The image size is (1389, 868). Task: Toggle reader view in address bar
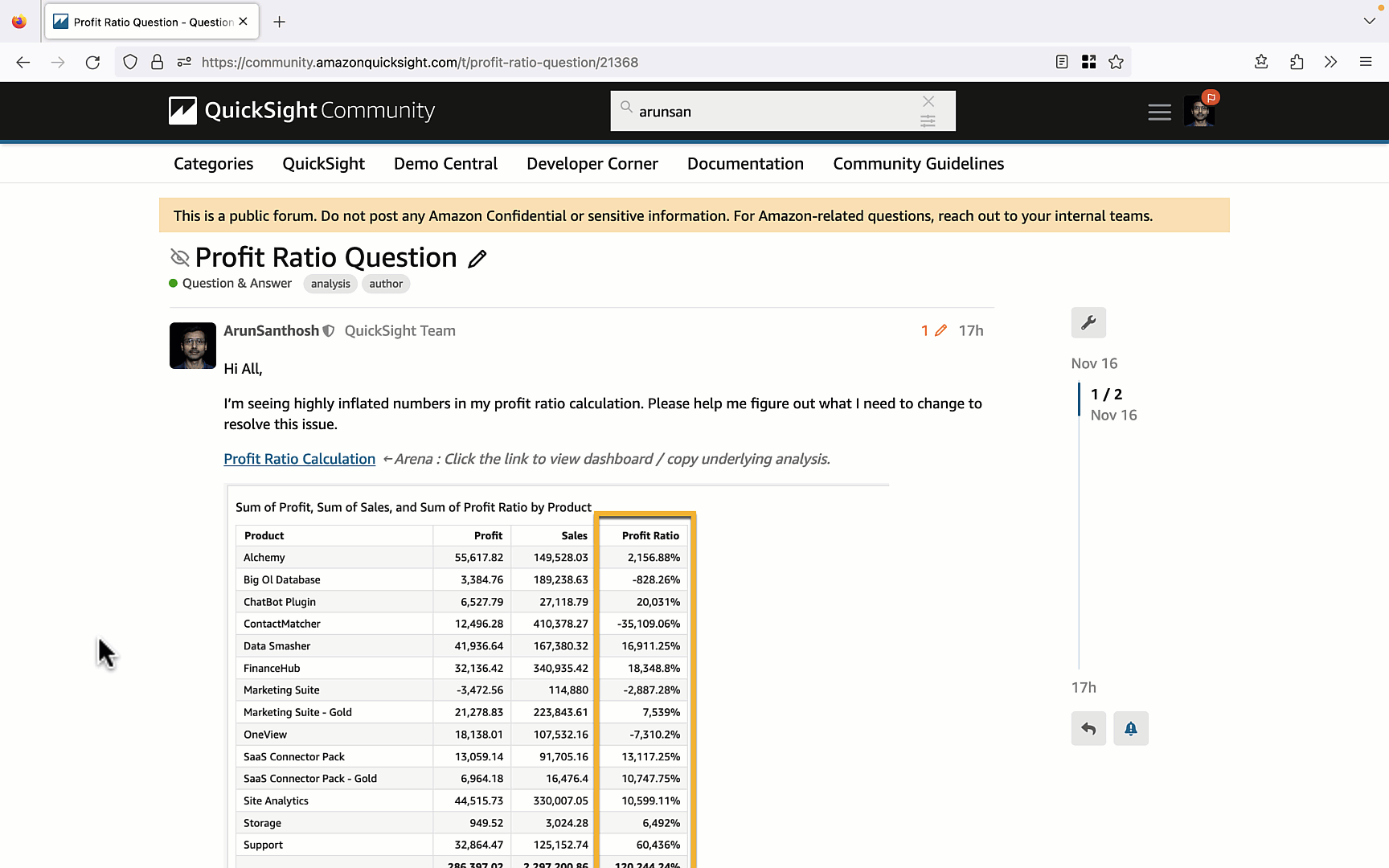(1062, 62)
